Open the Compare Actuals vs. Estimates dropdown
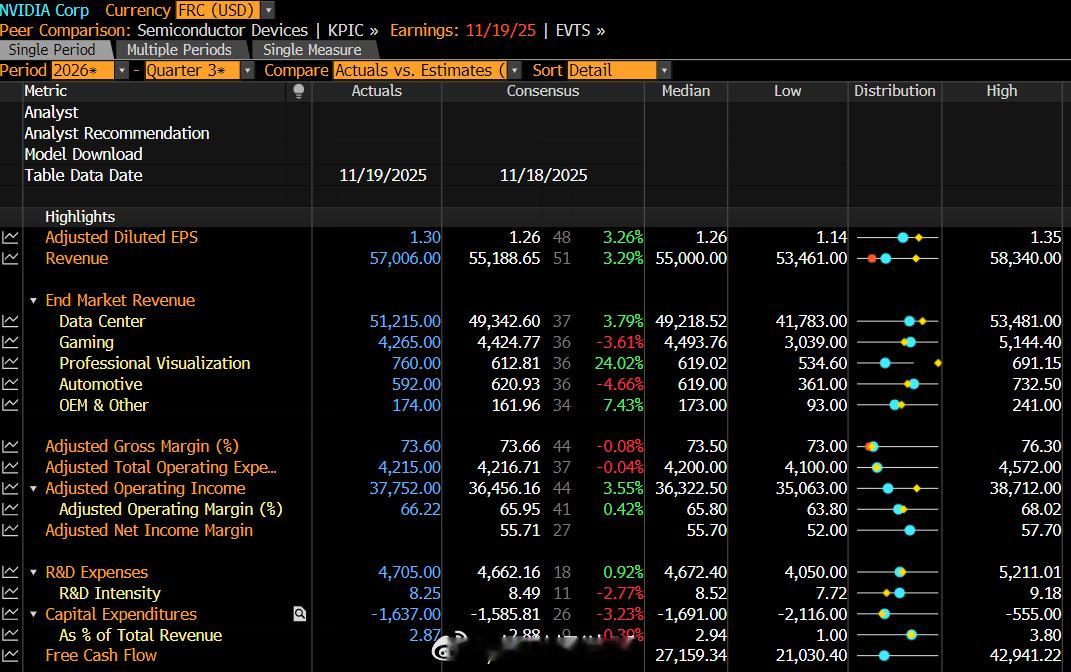The image size is (1071, 672). click(514, 70)
